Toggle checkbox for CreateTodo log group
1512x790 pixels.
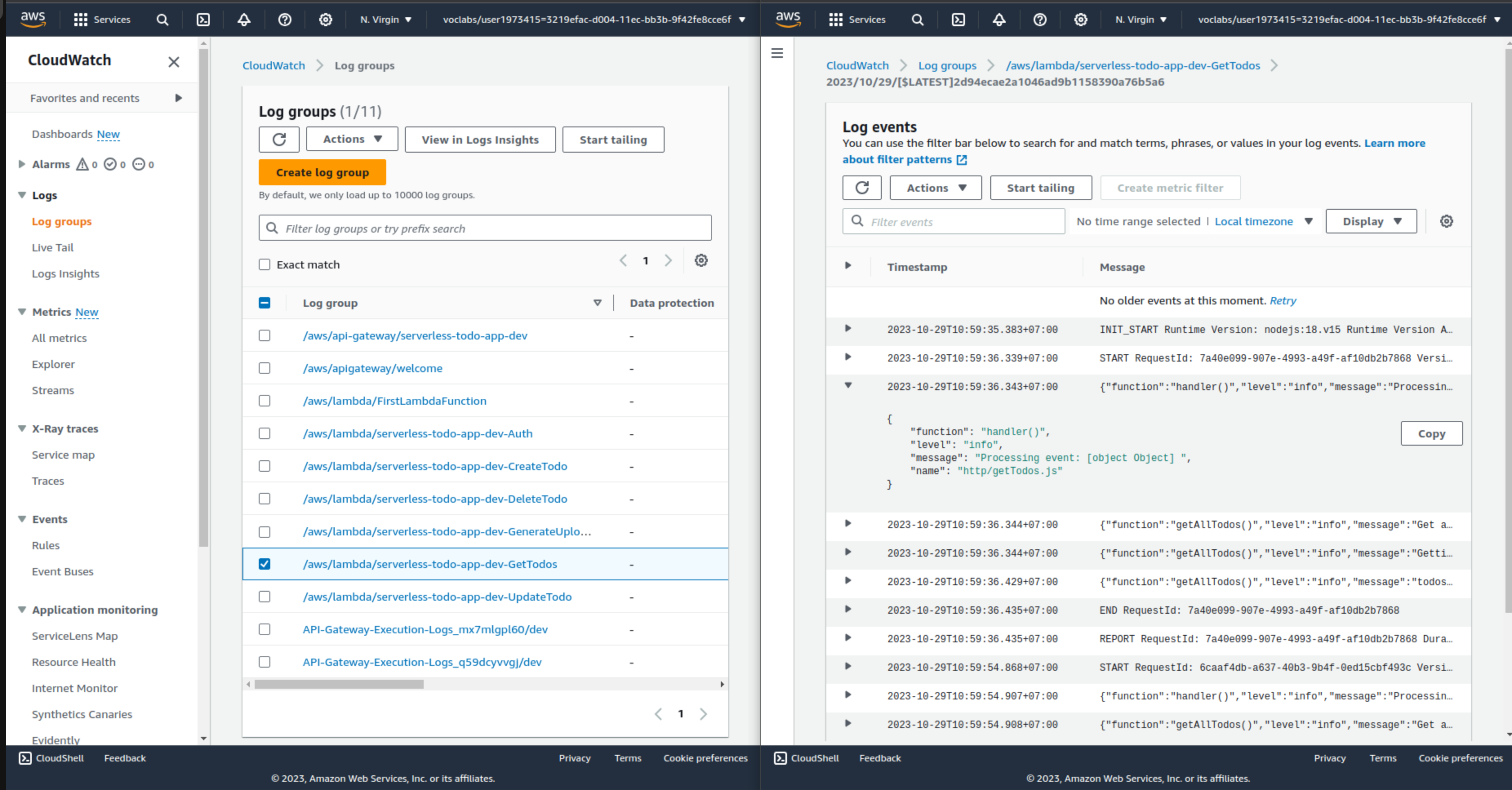(x=265, y=466)
